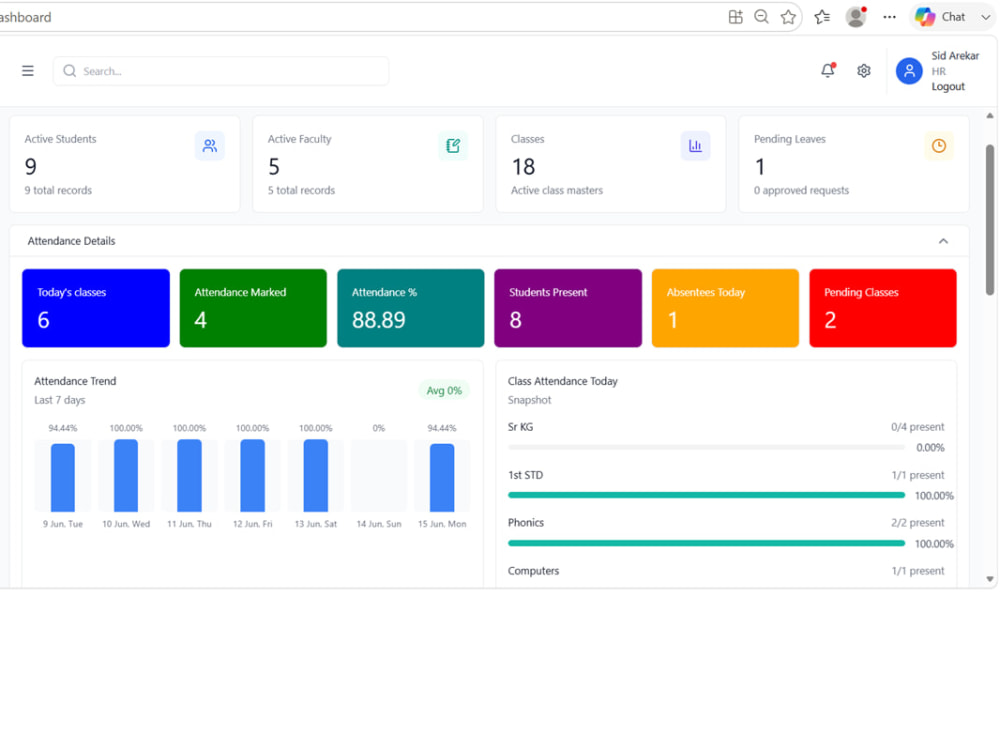Open the notifications bell
Viewport: 1000px width, 750px height.
828,70
